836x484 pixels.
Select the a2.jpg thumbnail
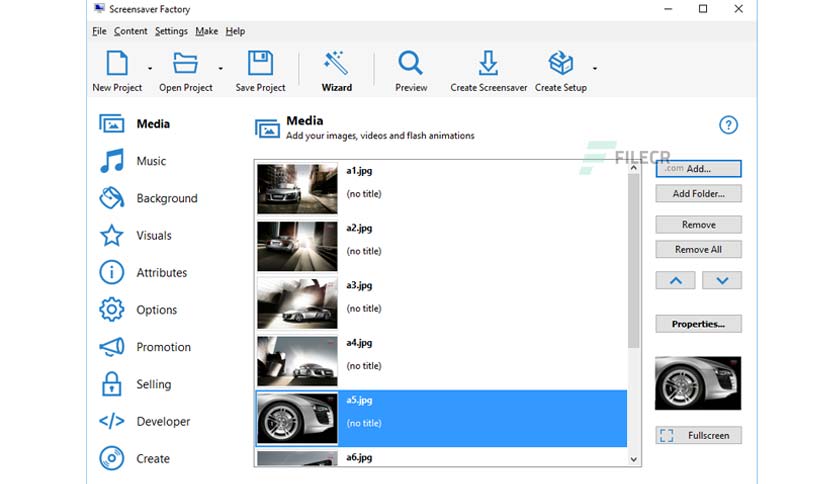pos(298,246)
